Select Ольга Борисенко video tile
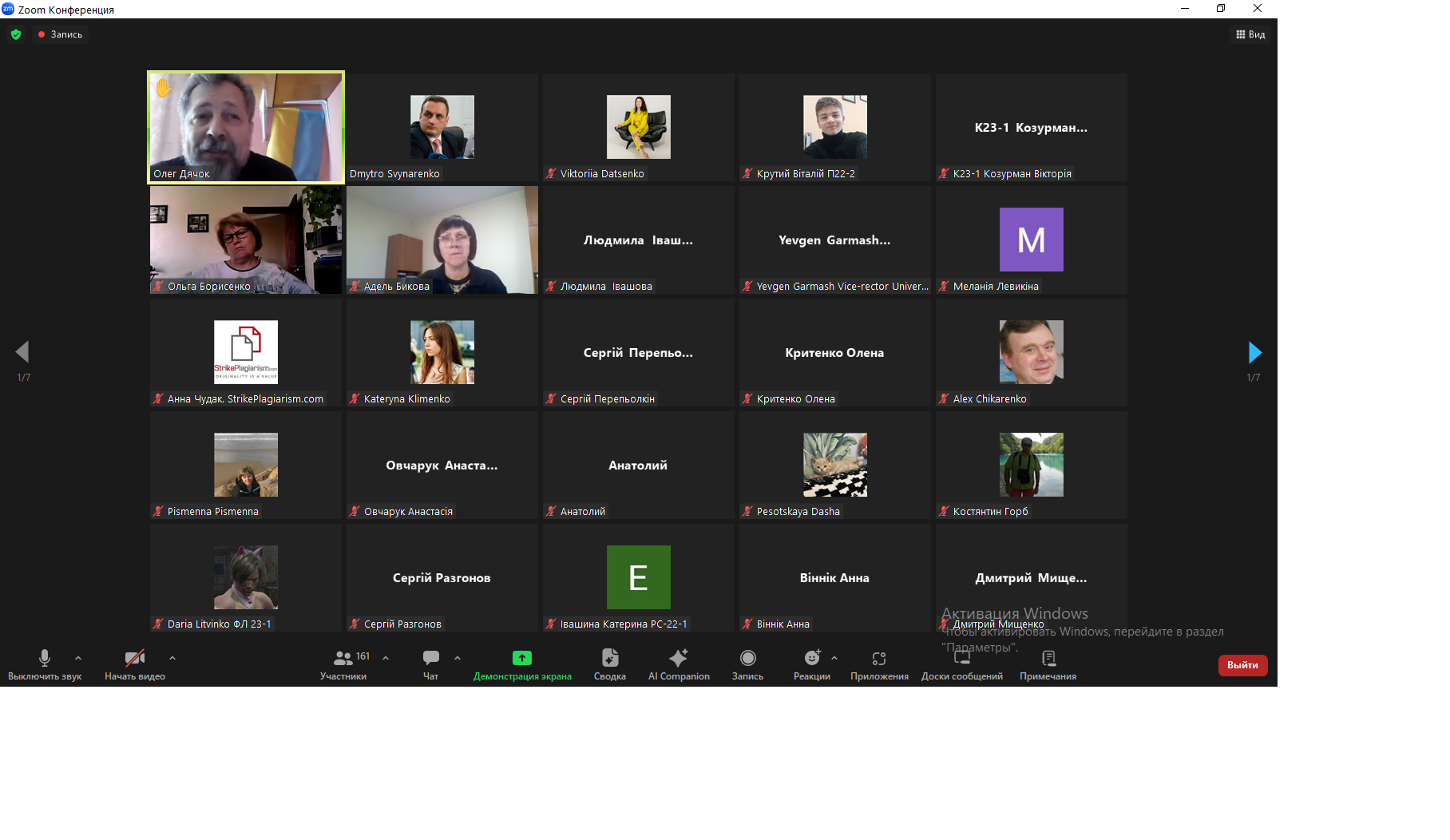The width and height of the screenshot is (1450, 840). pos(246,240)
